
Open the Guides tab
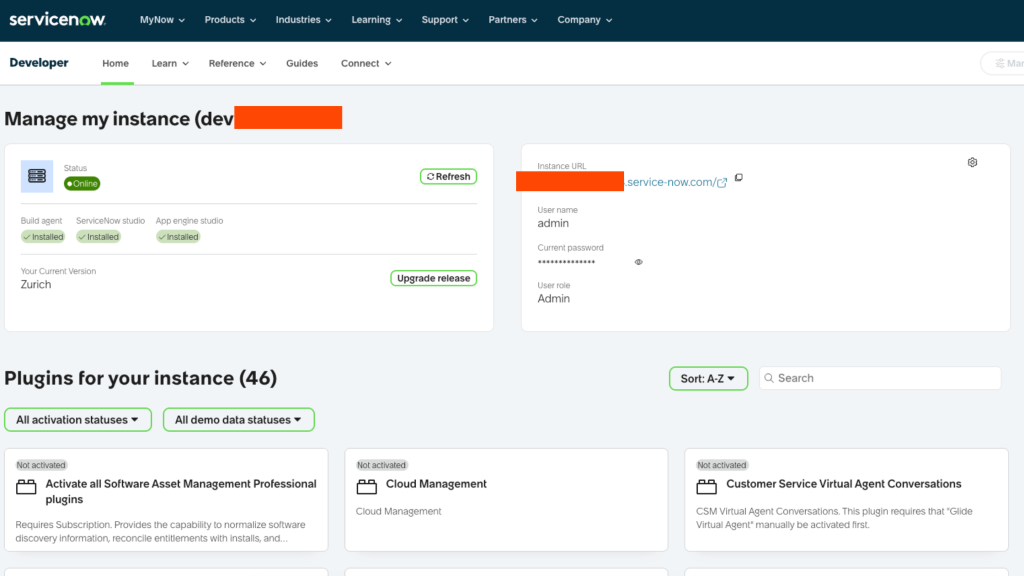coord(302,63)
